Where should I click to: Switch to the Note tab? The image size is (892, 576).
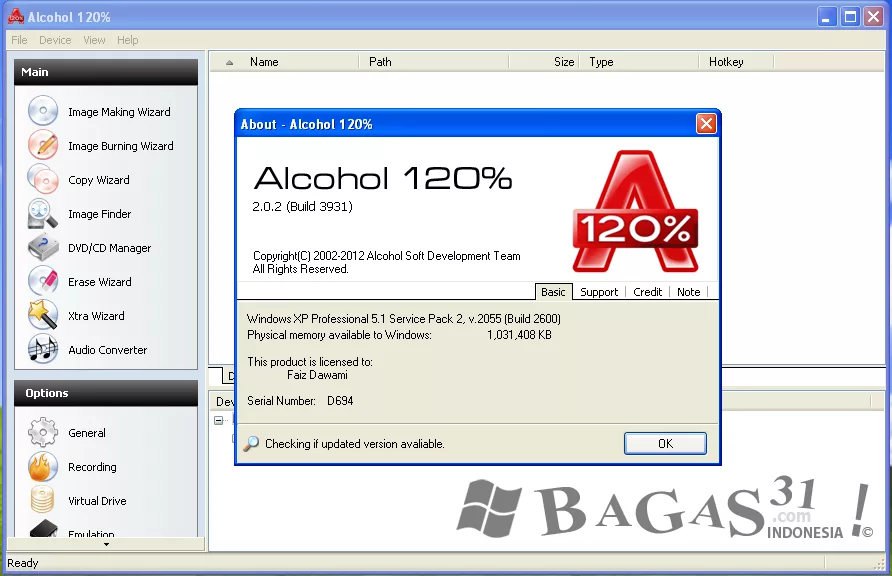[x=688, y=292]
